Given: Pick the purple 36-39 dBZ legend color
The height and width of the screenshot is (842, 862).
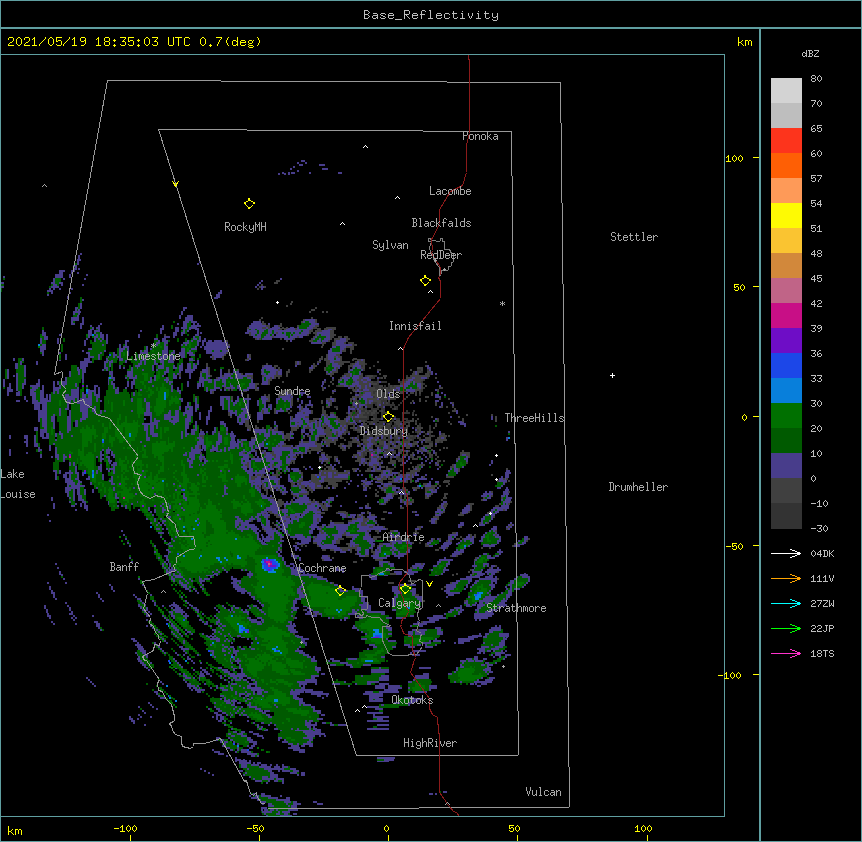Looking at the screenshot, I should point(786,341).
